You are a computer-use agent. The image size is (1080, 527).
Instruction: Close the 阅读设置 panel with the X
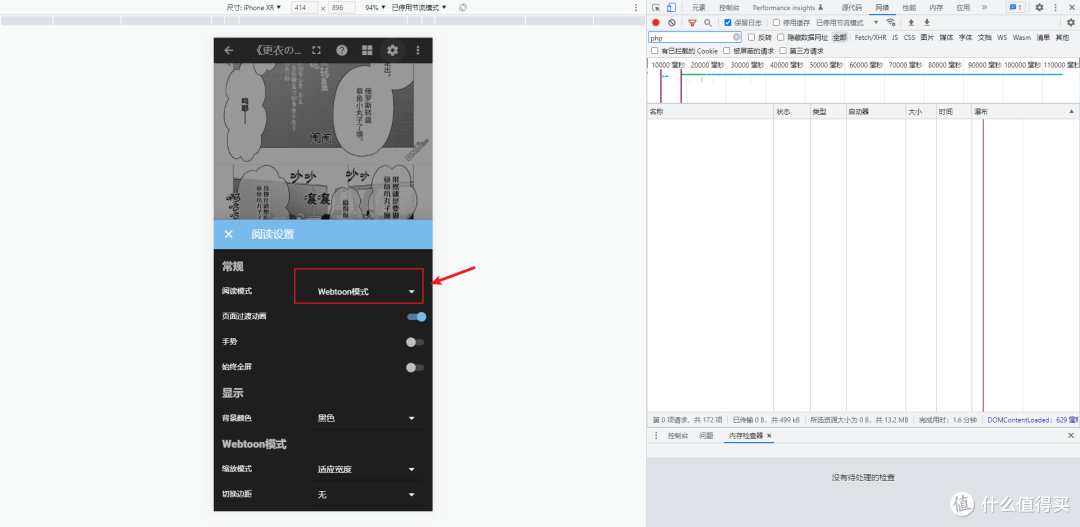[229, 234]
